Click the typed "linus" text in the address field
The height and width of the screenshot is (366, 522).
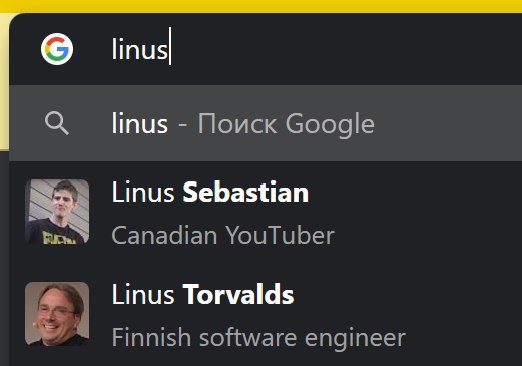140,49
